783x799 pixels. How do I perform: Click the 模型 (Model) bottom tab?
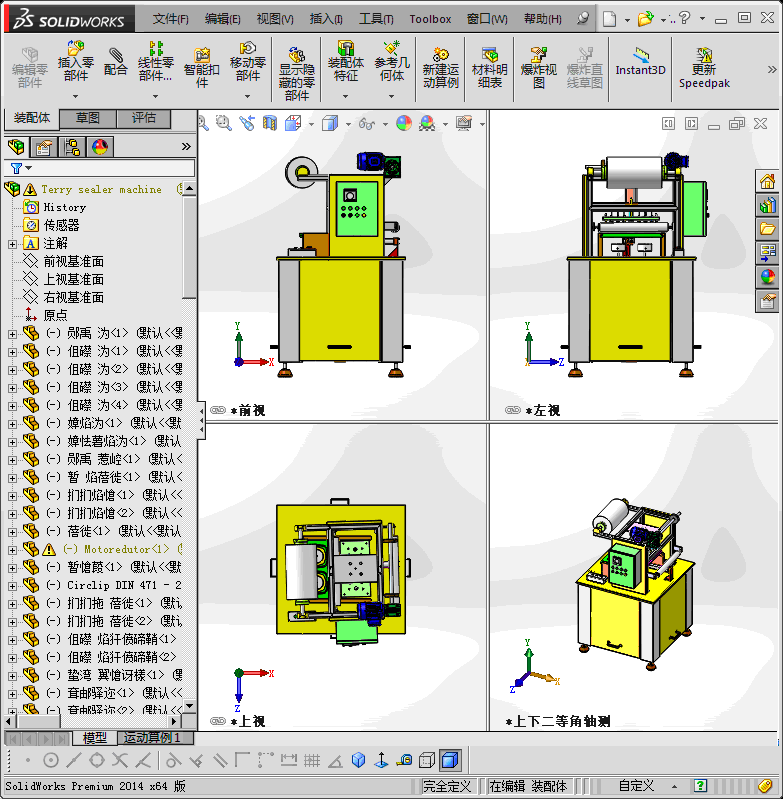click(x=95, y=737)
